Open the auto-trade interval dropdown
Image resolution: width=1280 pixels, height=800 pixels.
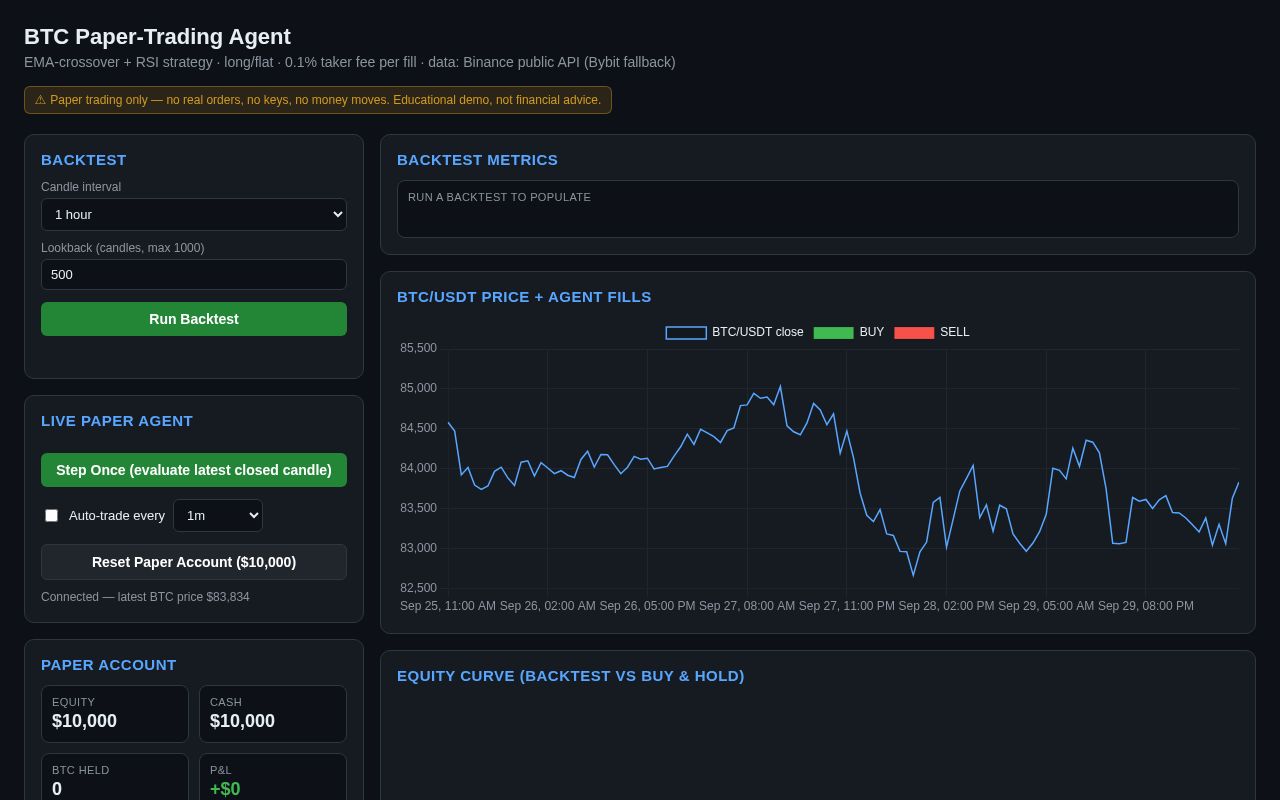click(x=218, y=515)
